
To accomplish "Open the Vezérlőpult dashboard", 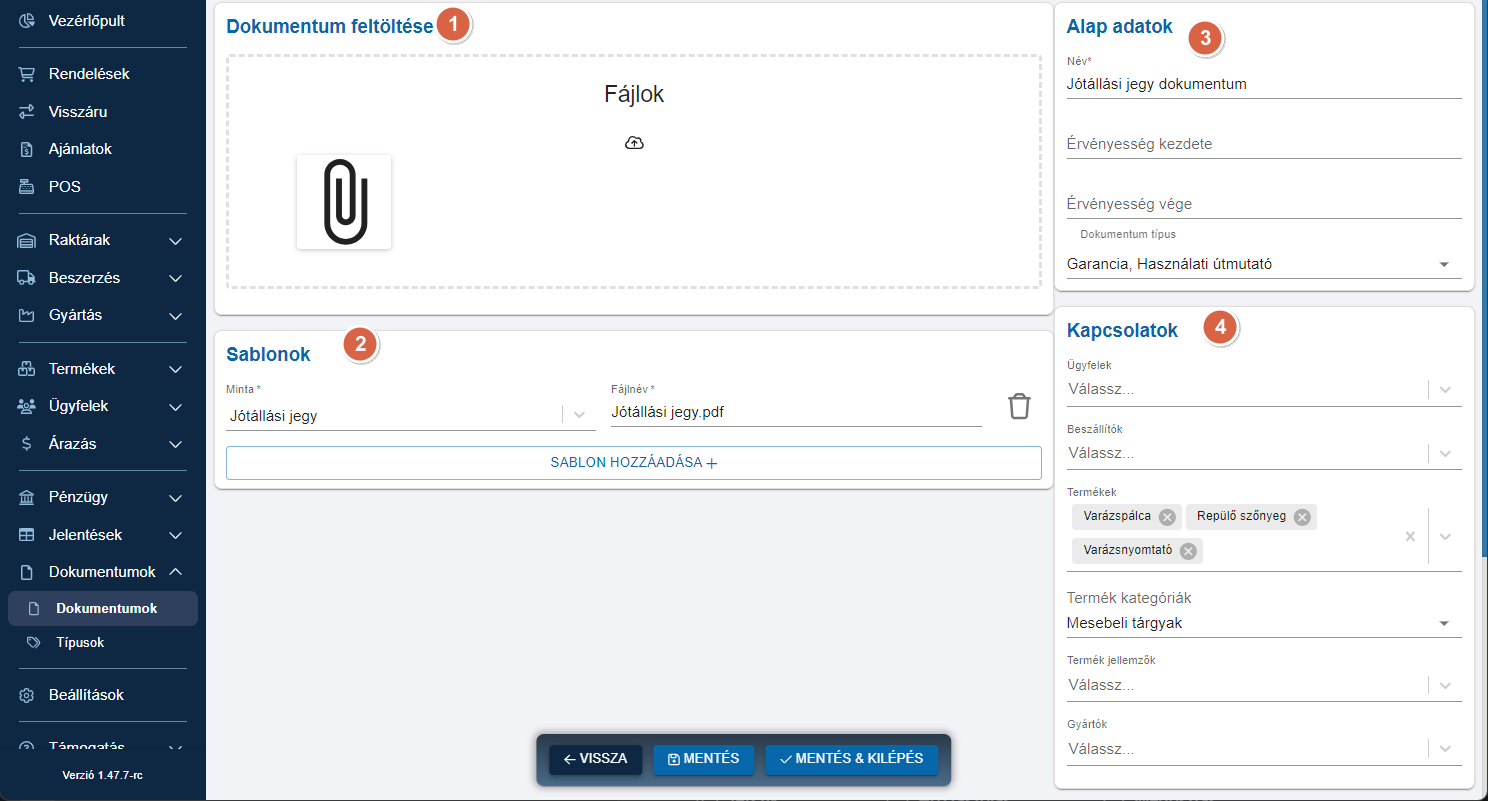I will [87, 20].
